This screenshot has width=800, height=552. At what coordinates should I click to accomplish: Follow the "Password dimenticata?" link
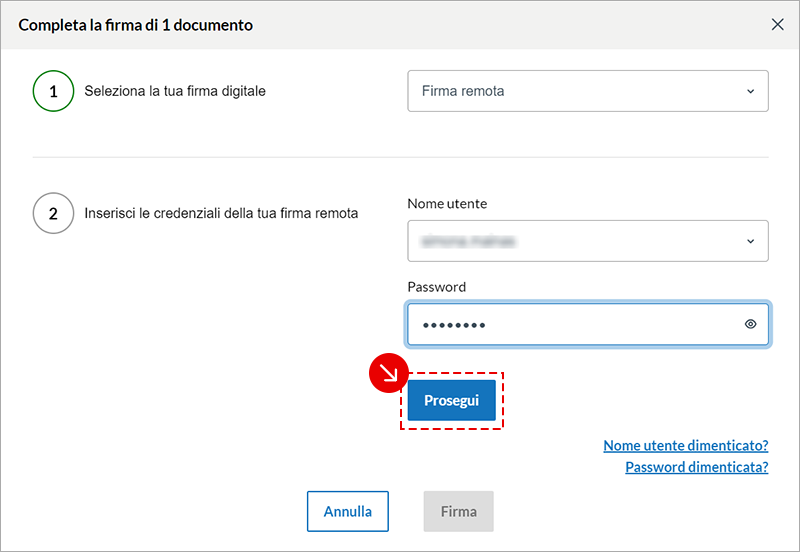coord(696,467)
